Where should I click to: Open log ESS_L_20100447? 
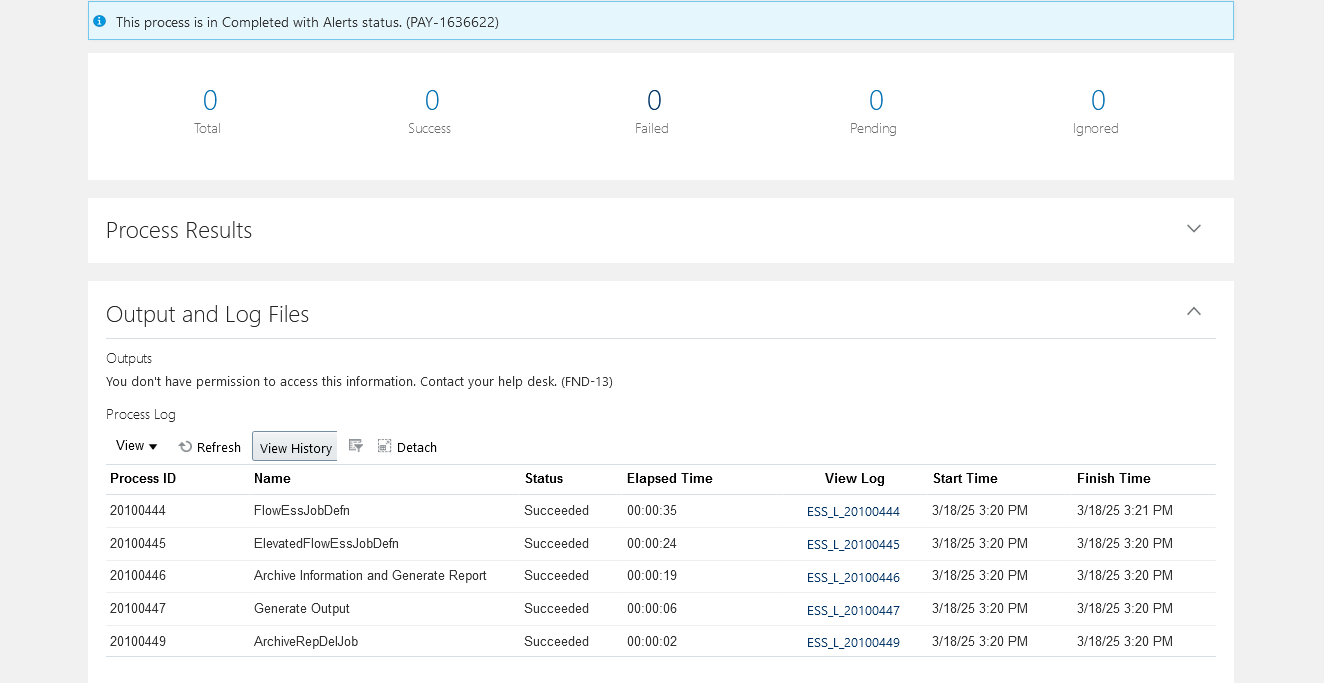(x=853, y=611)
